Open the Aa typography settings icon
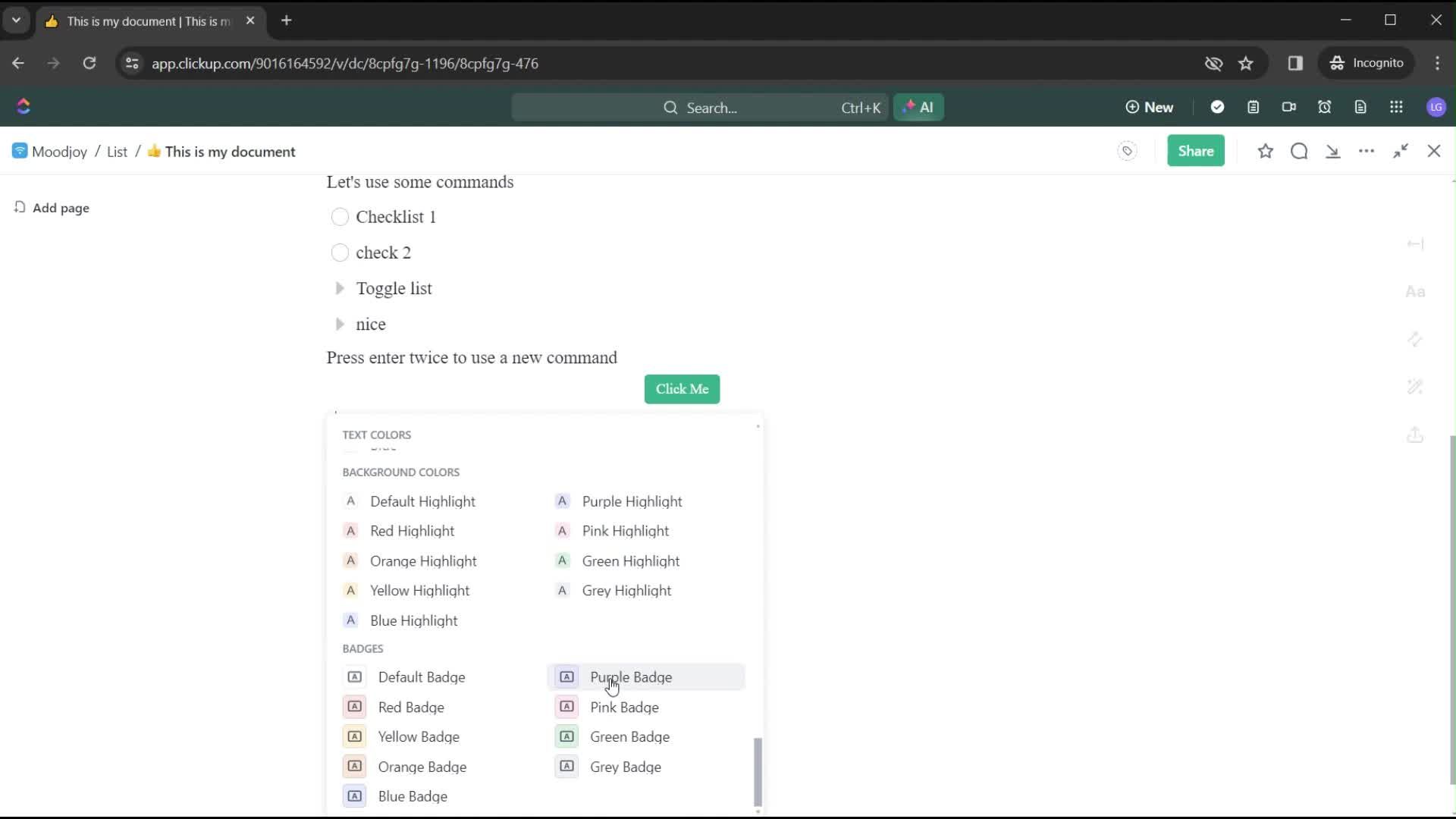 [1415, 292]
